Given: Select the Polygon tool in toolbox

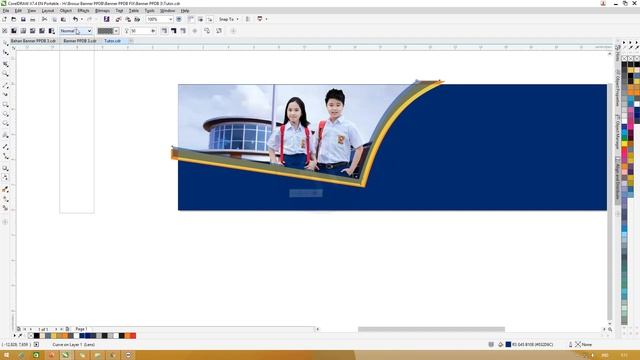Looking at the screenshot, I should (x=5, y=124).
